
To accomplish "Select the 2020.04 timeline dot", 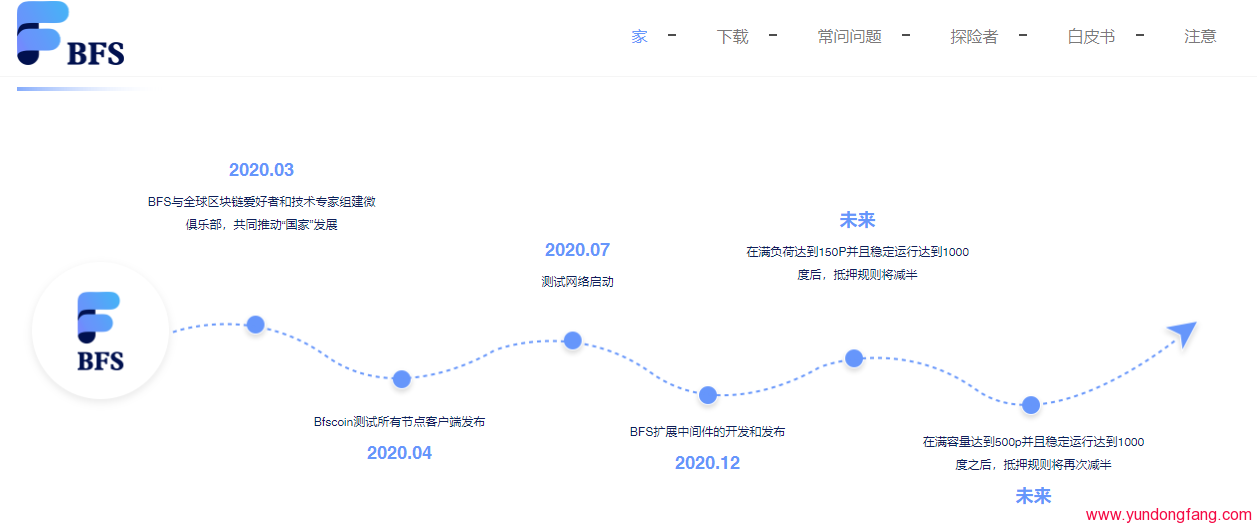I will 401,379.
